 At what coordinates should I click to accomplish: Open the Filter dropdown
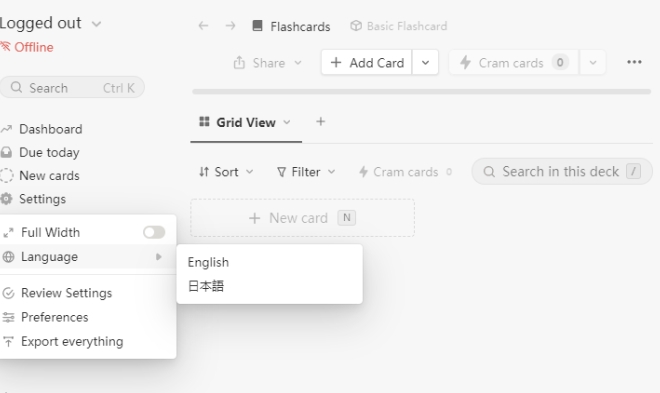[306, 172]
